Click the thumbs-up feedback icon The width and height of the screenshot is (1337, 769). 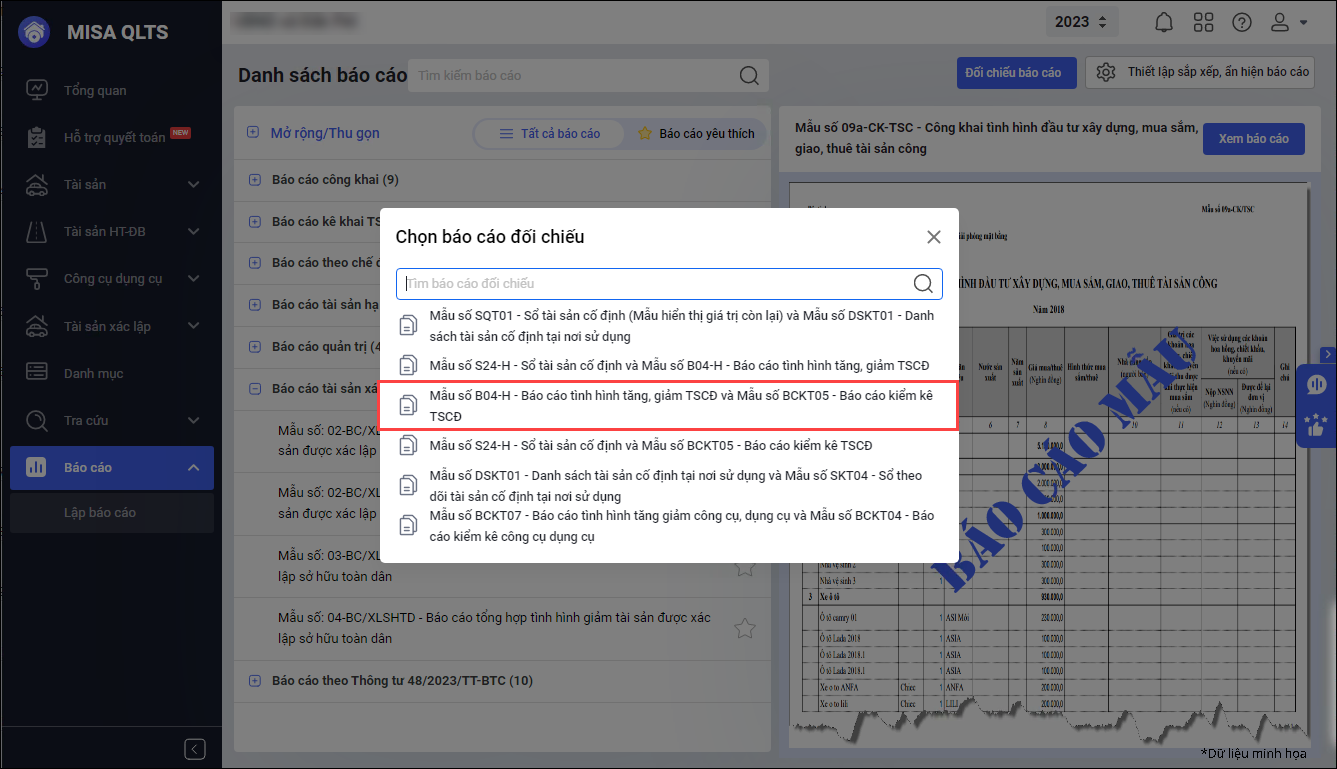pos(1317,425)
